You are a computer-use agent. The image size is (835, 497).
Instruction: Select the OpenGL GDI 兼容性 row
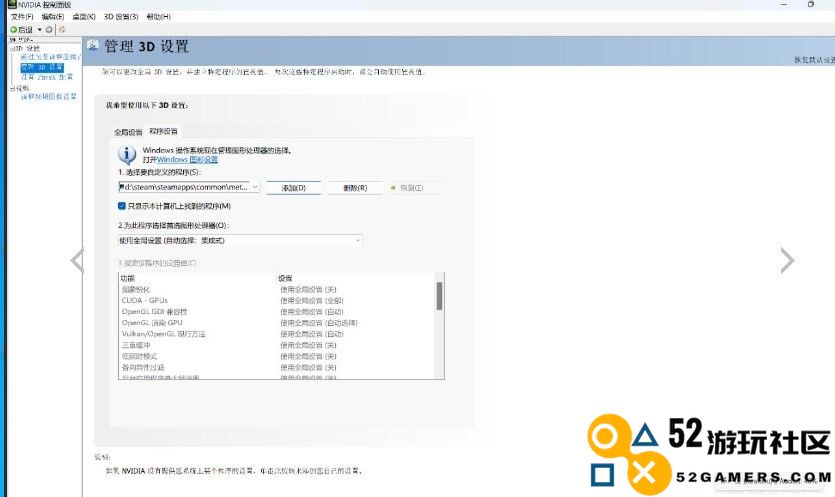277,312
